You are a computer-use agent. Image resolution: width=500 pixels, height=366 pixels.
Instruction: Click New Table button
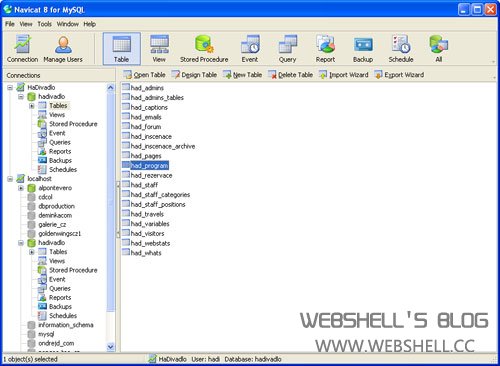(242, 75)
